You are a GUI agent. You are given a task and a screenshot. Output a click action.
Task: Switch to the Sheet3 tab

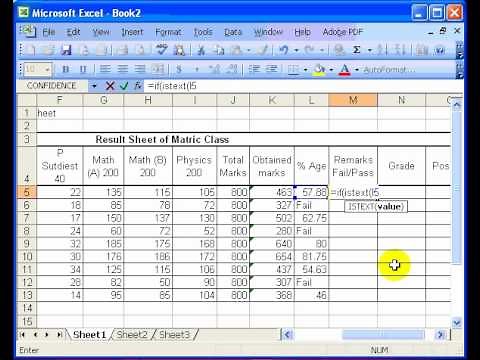(174, 334)
